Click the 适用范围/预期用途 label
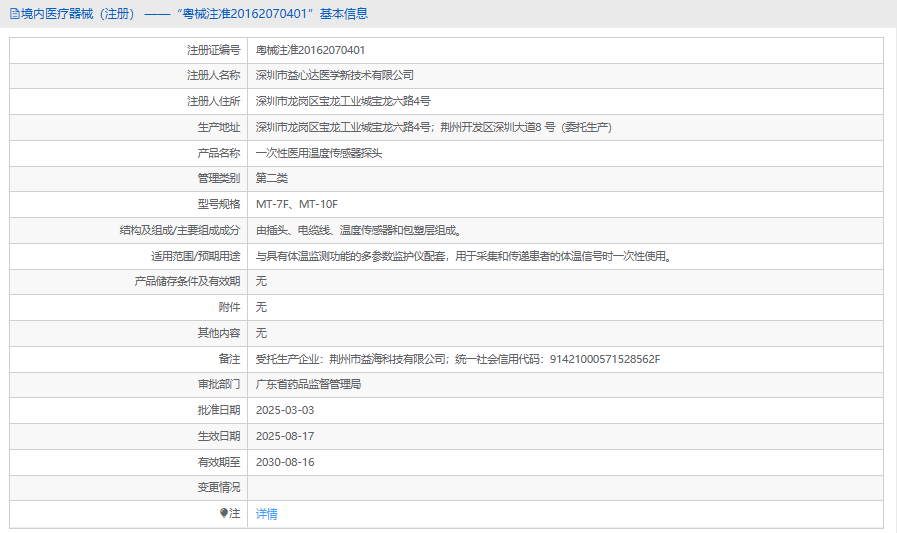The width and height of the screenshot is (898, 533). pos(195,256)
